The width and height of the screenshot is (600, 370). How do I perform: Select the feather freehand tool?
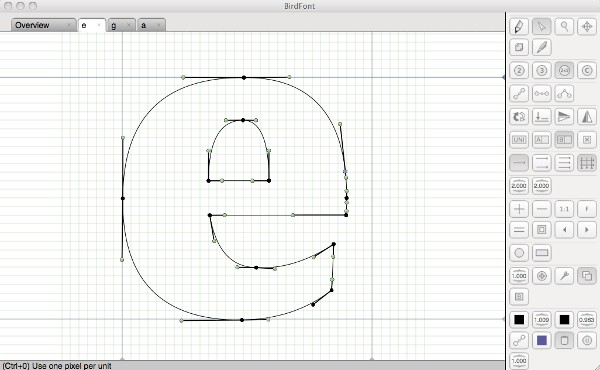point(541,47)
